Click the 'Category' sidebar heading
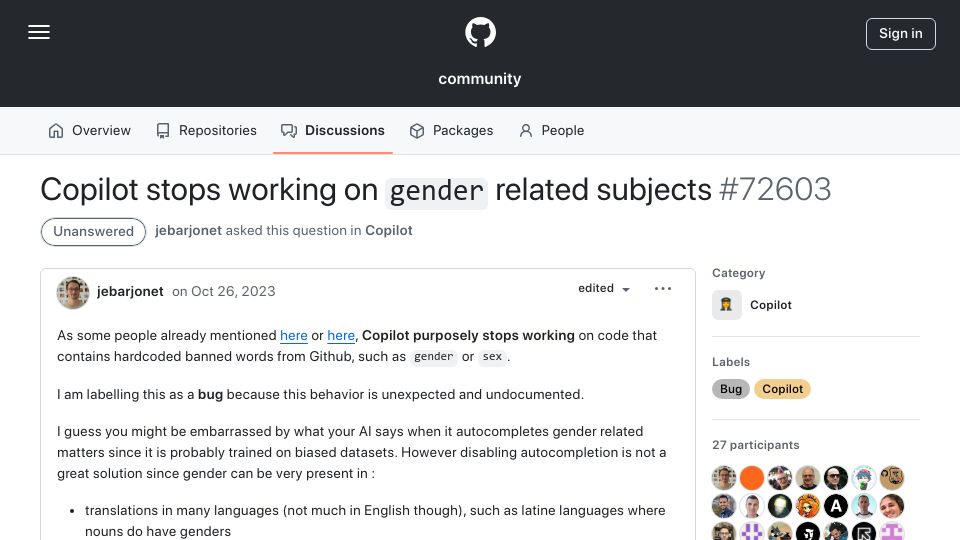This screenshot has height=540, width=960. click(738, 273)
